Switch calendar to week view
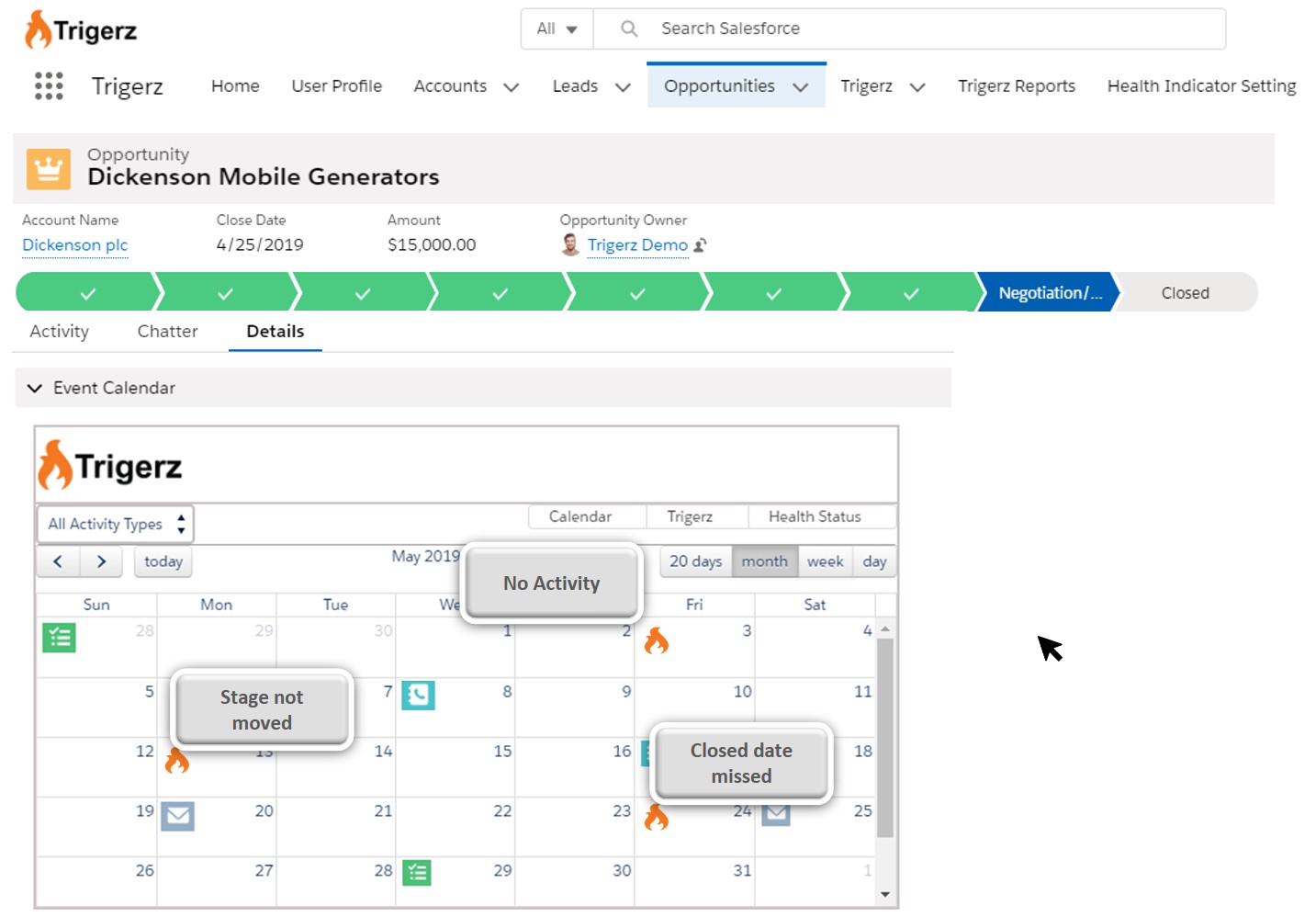This screenshot has width=1316, height=917. tap(826, 561)
